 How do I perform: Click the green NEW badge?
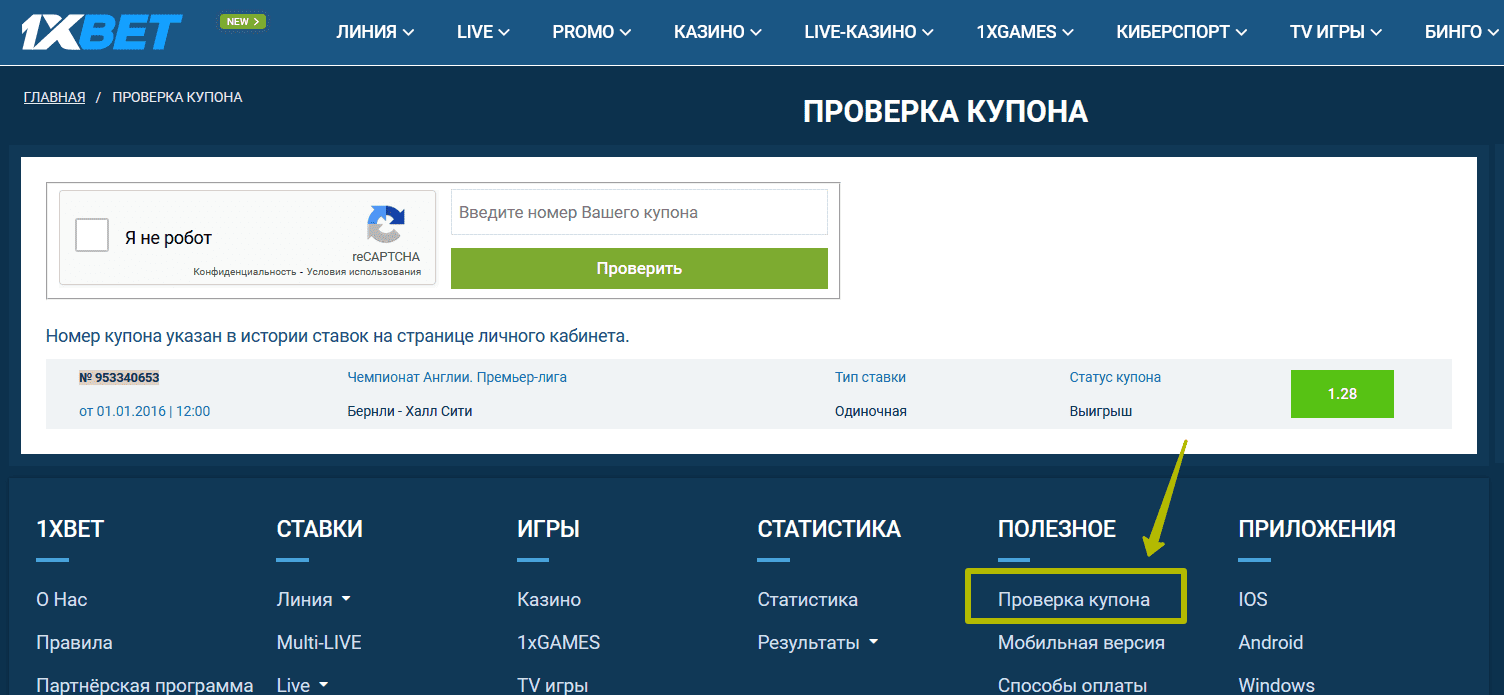(242, 20)
